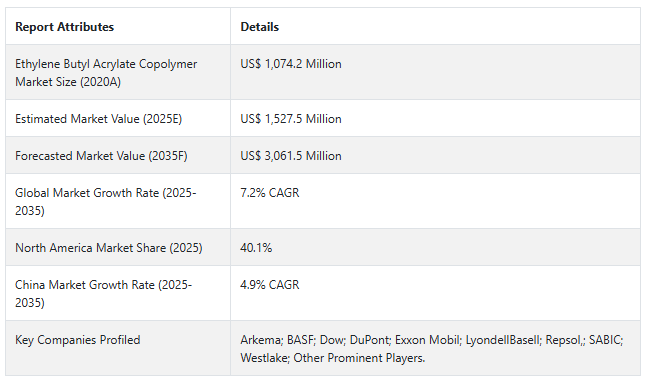Click the 40.1% market share value
This screenshot has width=645, height=382.
256,248
